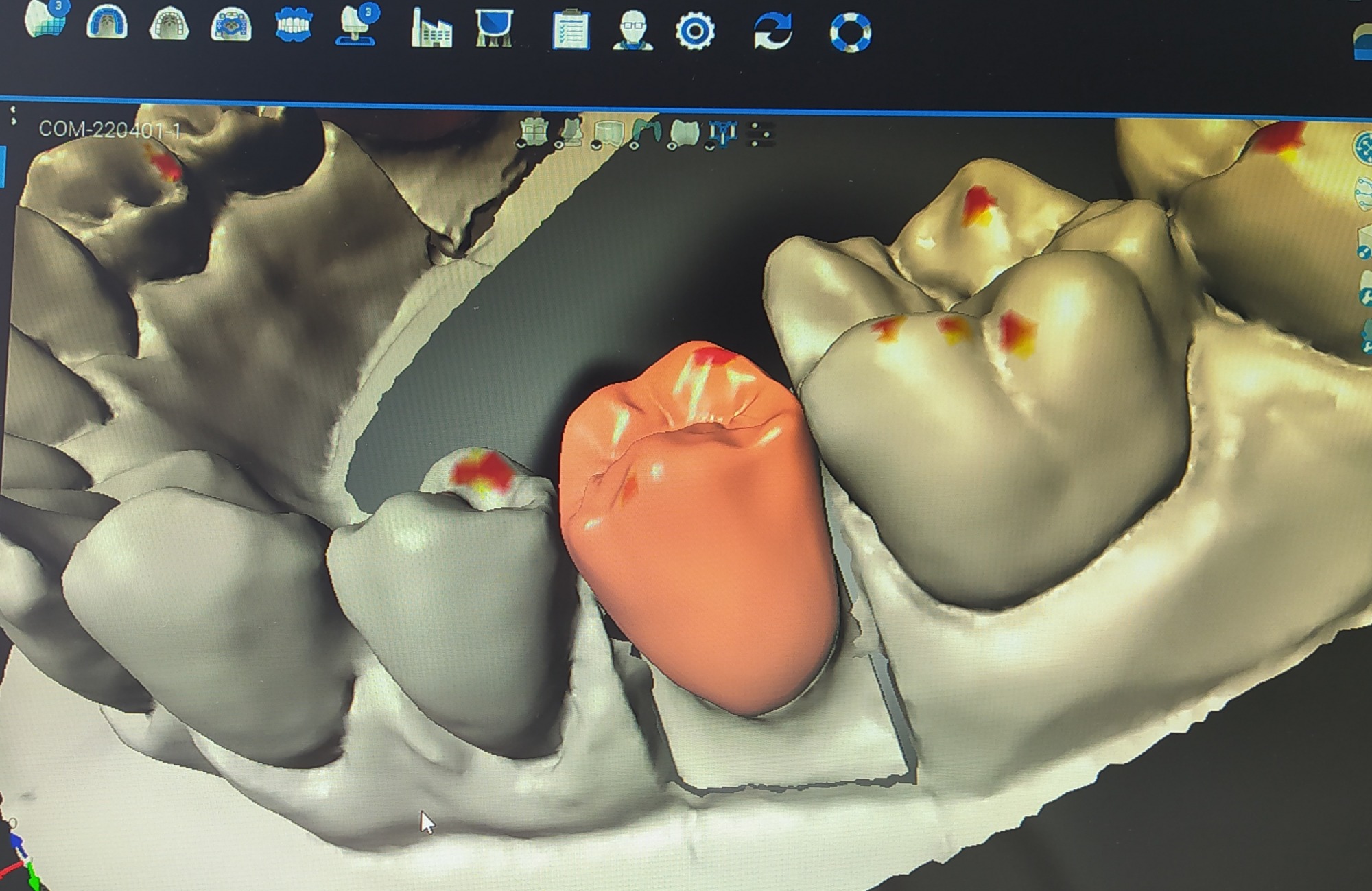
Task: Open the upper jaw scan step icon
Action: [107, 23]
